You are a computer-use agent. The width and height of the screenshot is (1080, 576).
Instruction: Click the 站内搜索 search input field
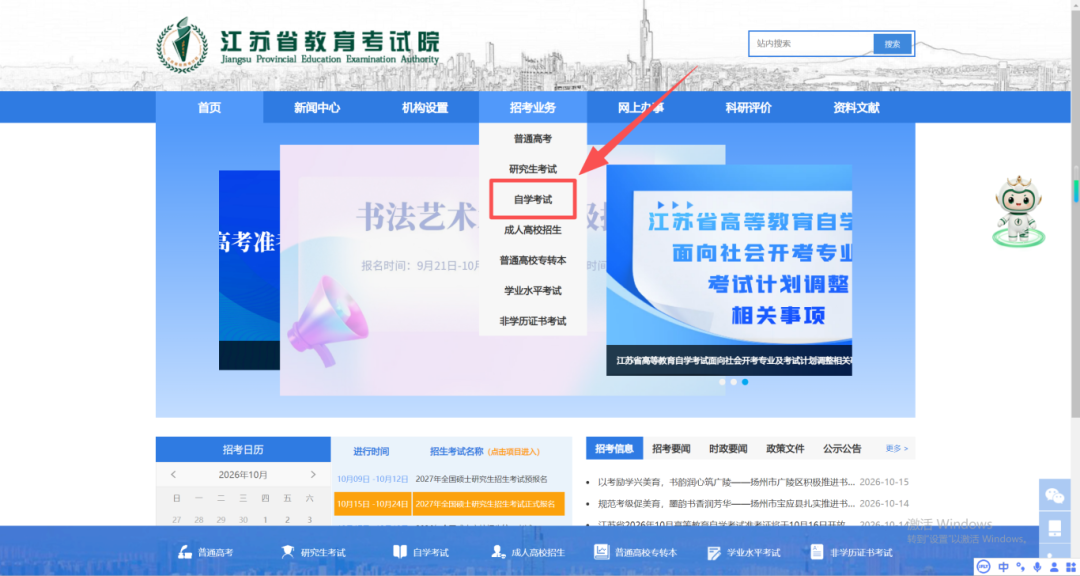pos(812,43)
